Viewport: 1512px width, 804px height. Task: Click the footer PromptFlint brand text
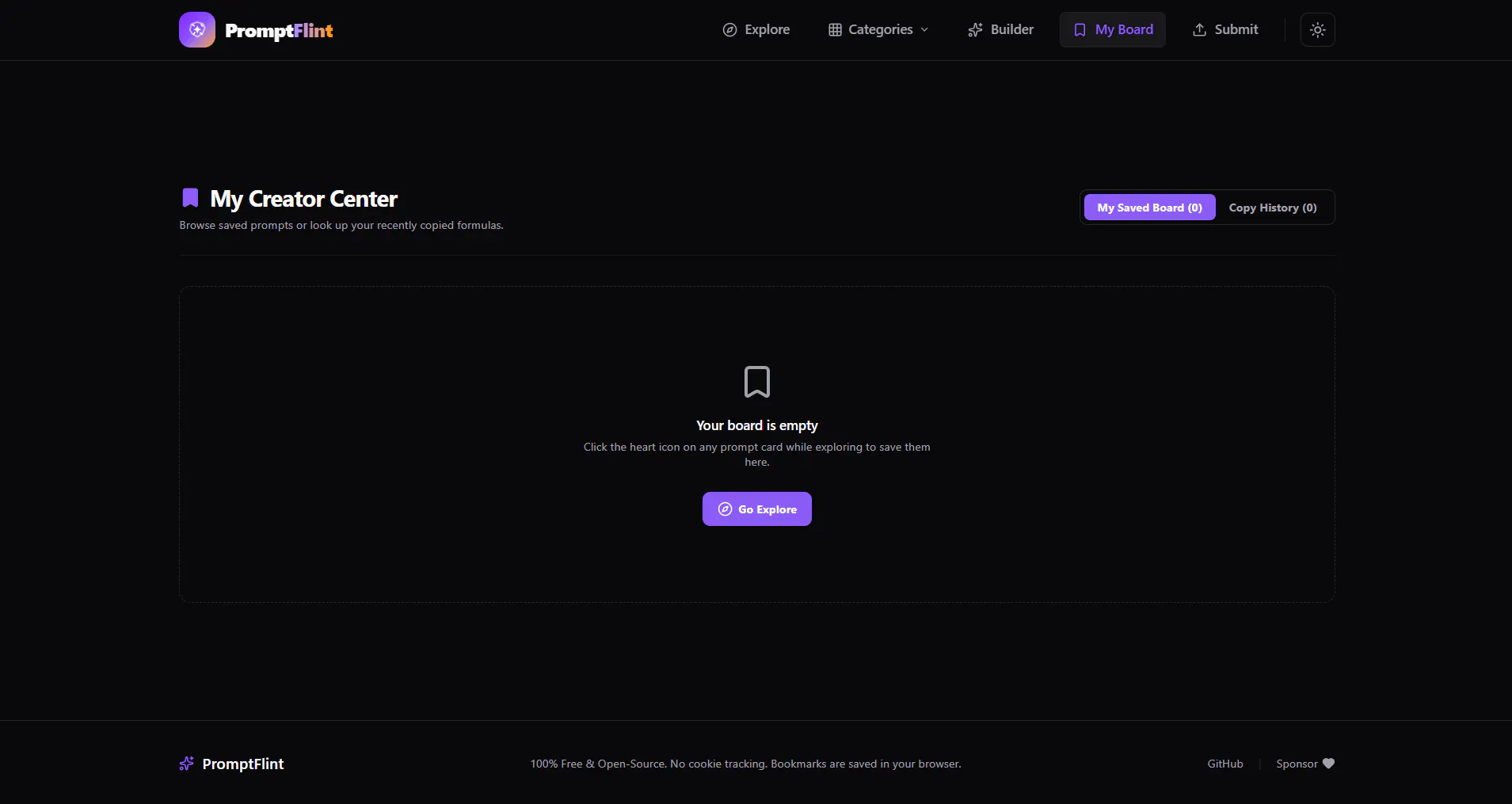coord(243,764)
